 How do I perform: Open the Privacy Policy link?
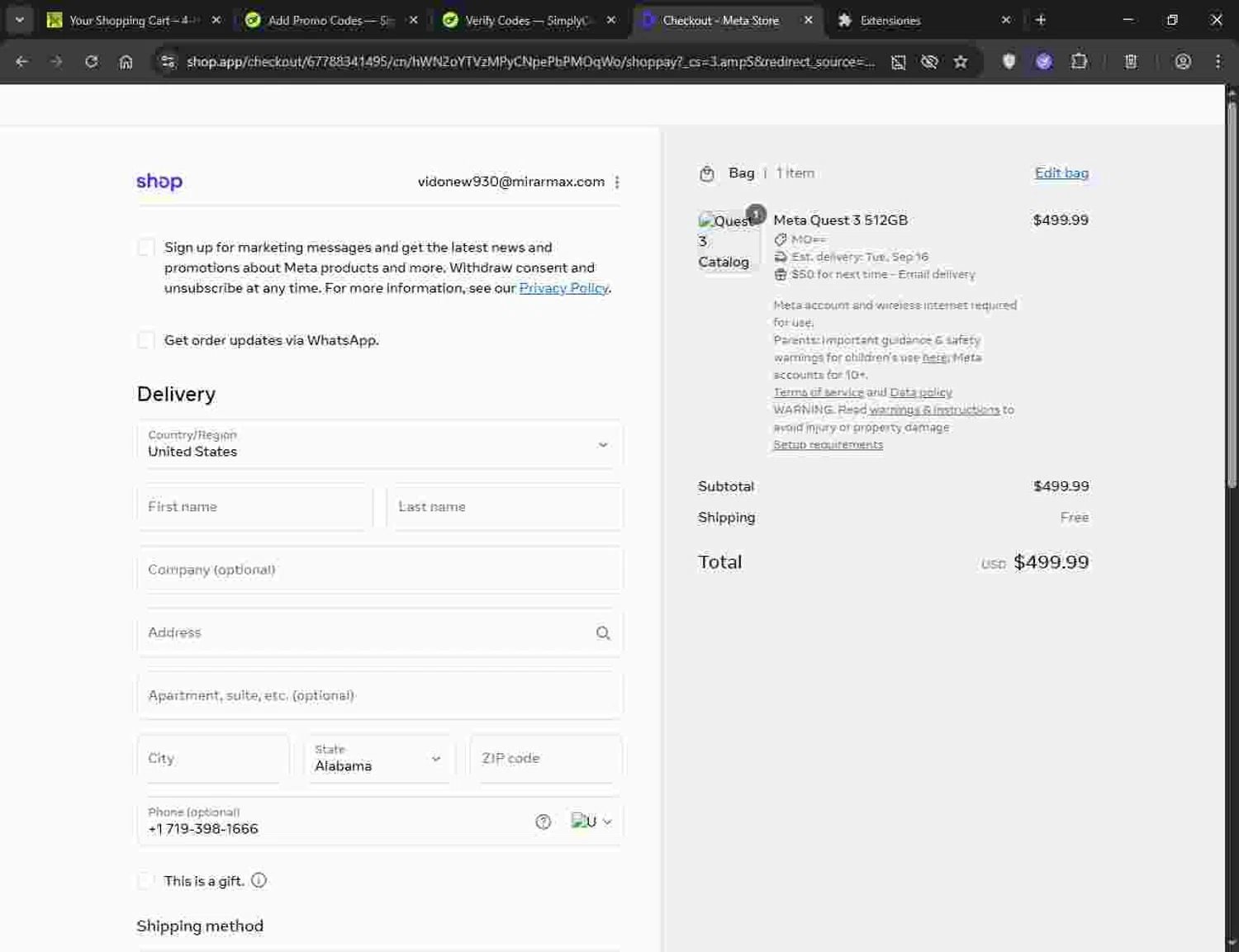563,288
